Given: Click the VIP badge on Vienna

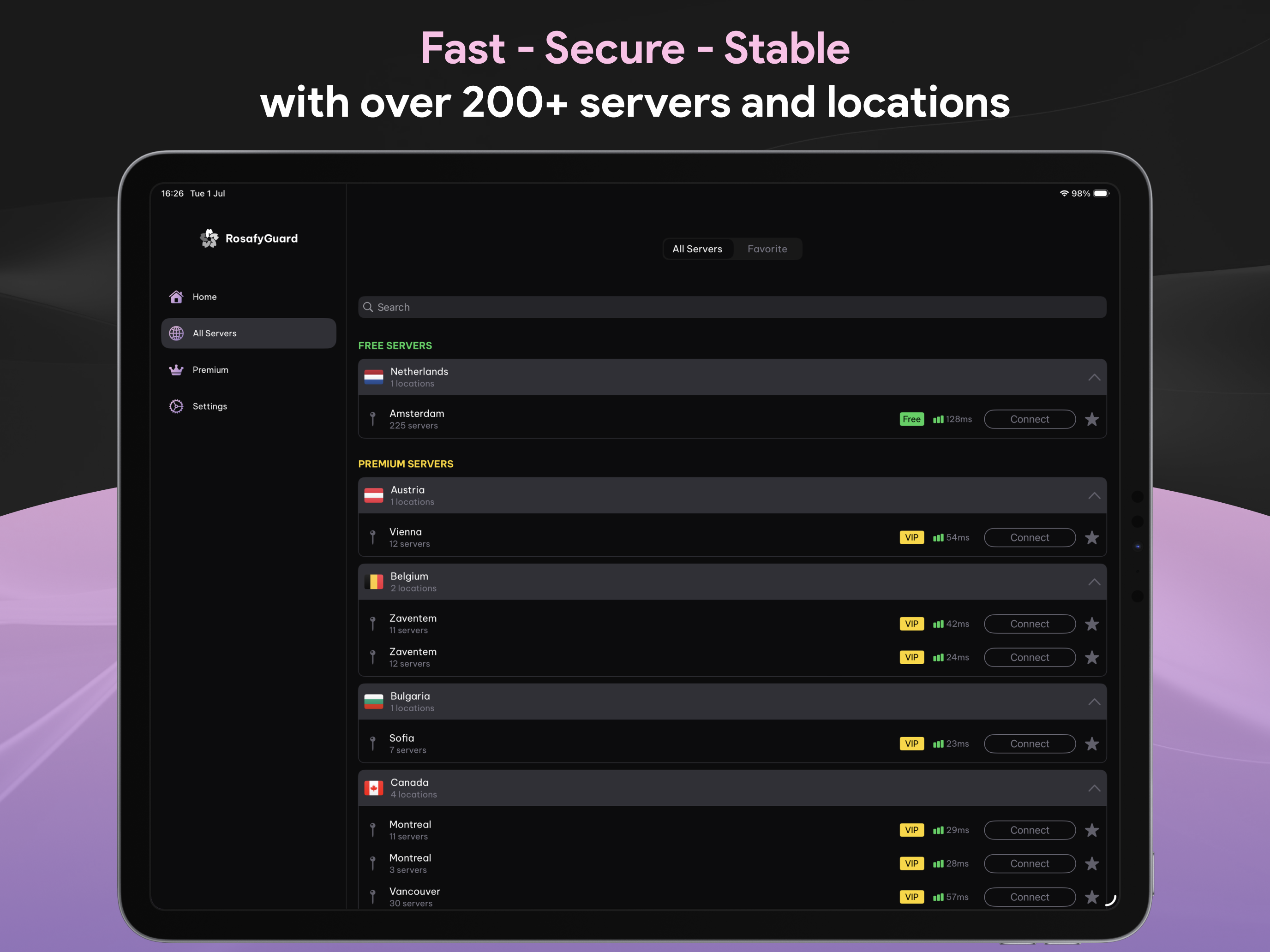Looking at the screenshot, I should point(912,538).
